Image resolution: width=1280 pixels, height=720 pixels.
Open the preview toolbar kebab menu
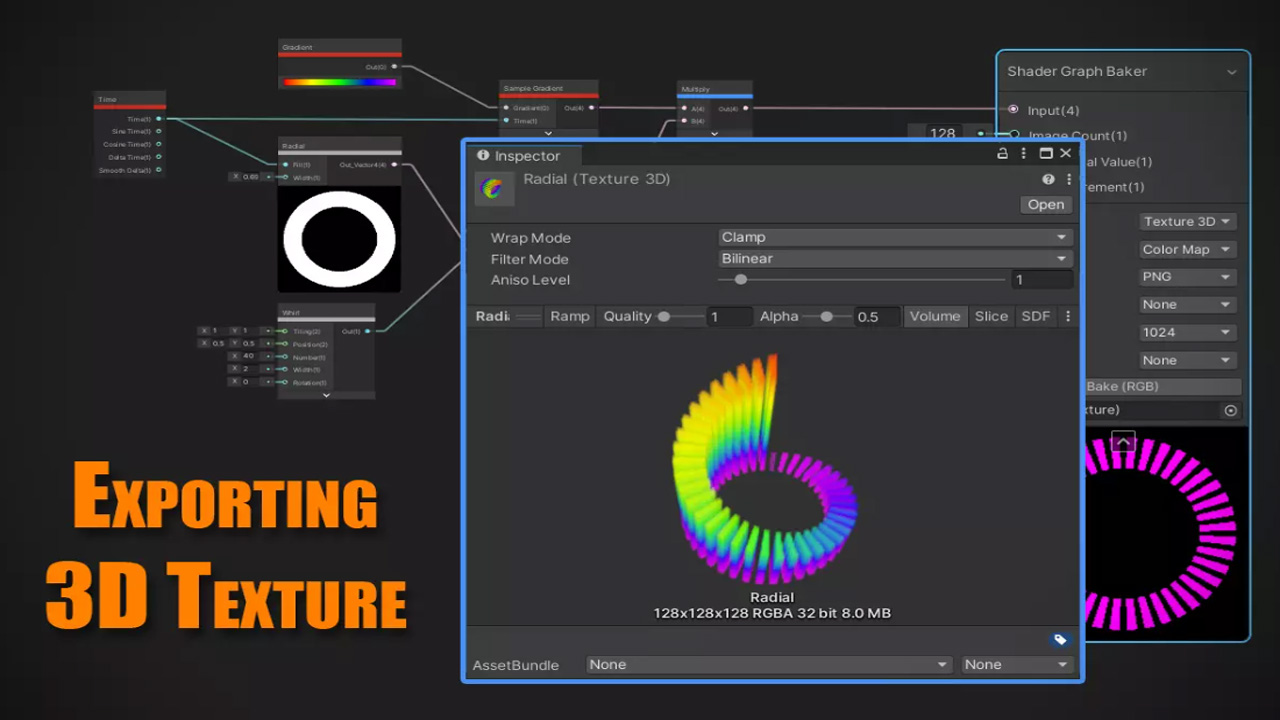click(x=1068, y=316)
